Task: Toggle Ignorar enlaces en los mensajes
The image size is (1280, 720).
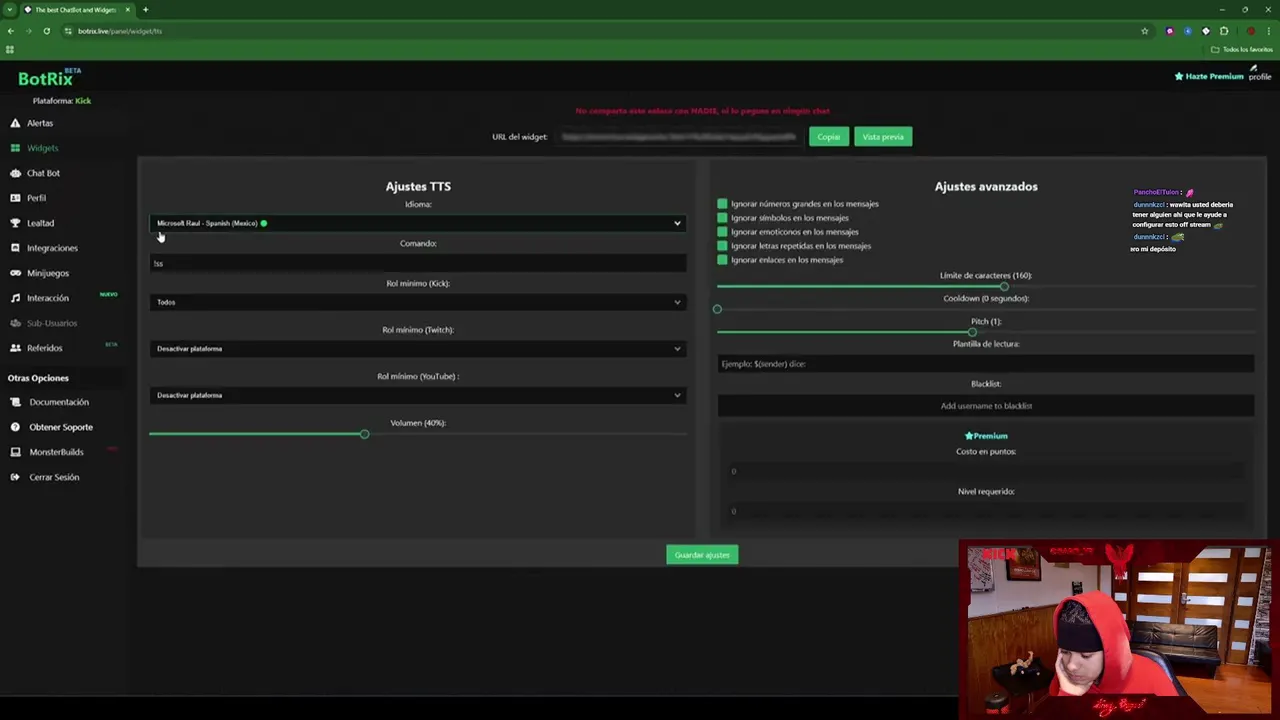Action: point(722,260)
